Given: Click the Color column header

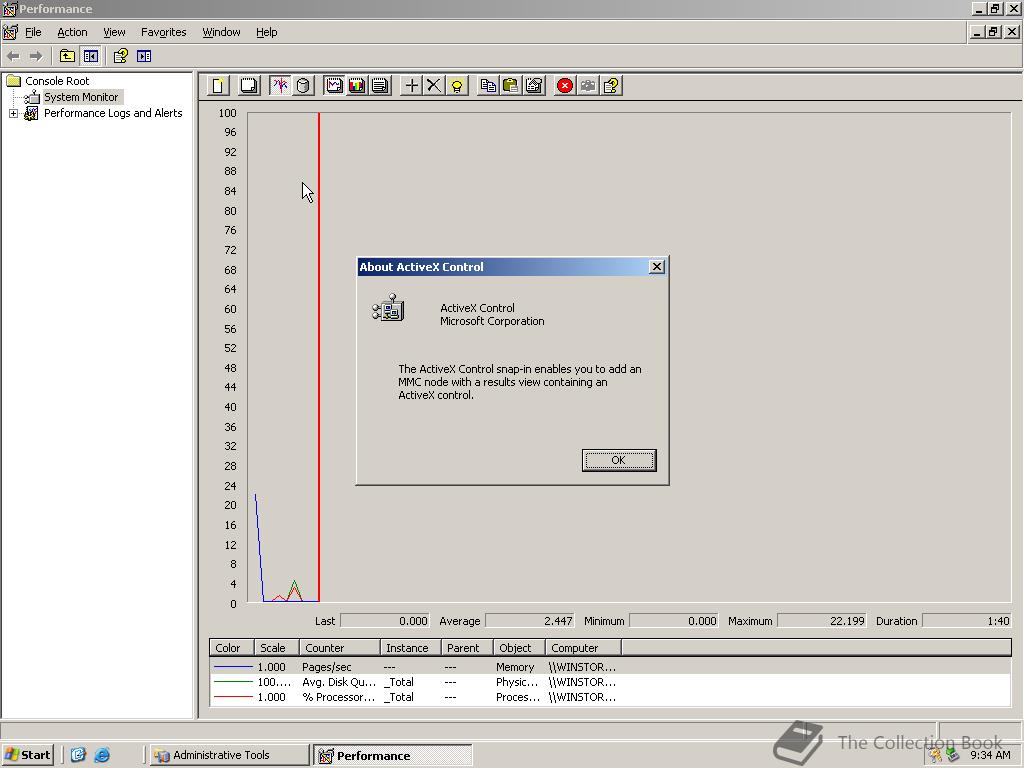Looking at the screenshot, I should coord(232,648).
